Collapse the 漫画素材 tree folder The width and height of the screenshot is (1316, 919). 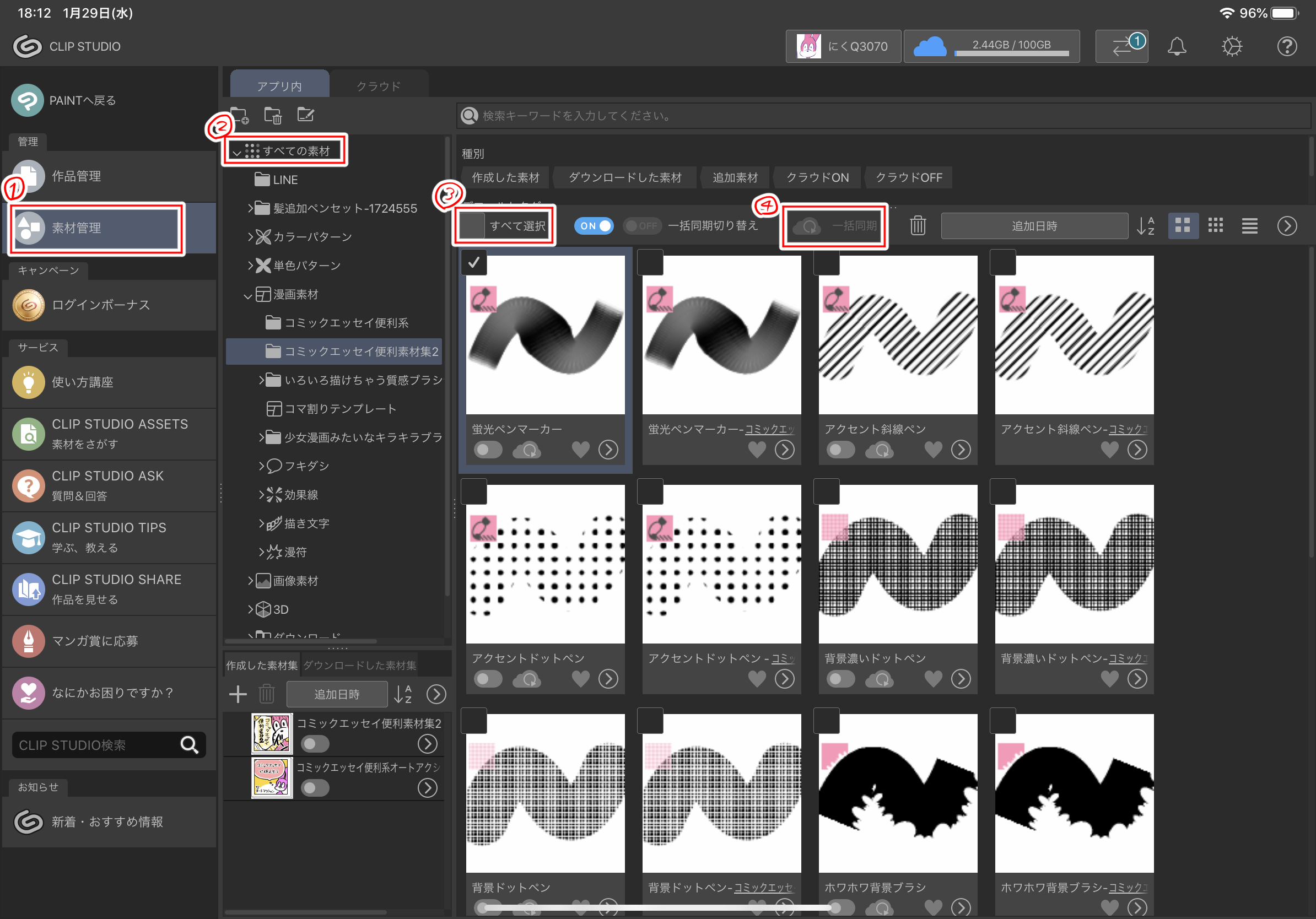(x=247, y=296)
